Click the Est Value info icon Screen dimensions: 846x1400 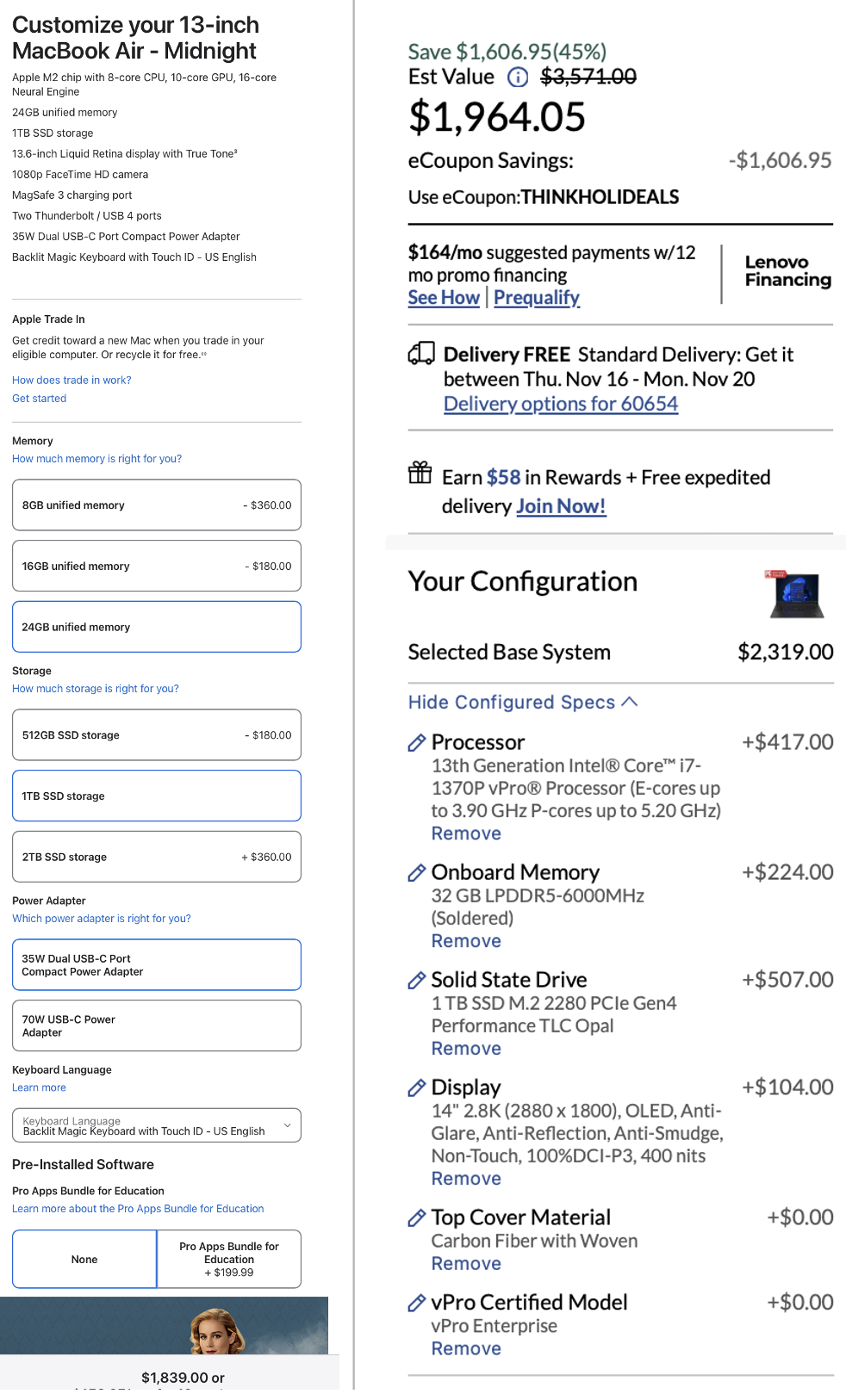tap(518, 77)
